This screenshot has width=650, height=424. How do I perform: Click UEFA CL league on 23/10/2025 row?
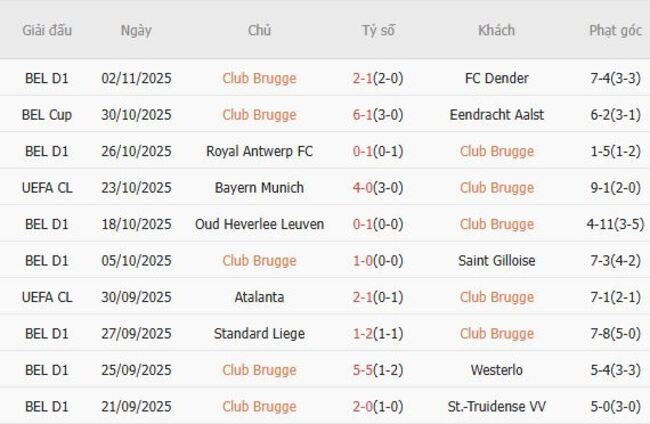[x=47, y=188]
